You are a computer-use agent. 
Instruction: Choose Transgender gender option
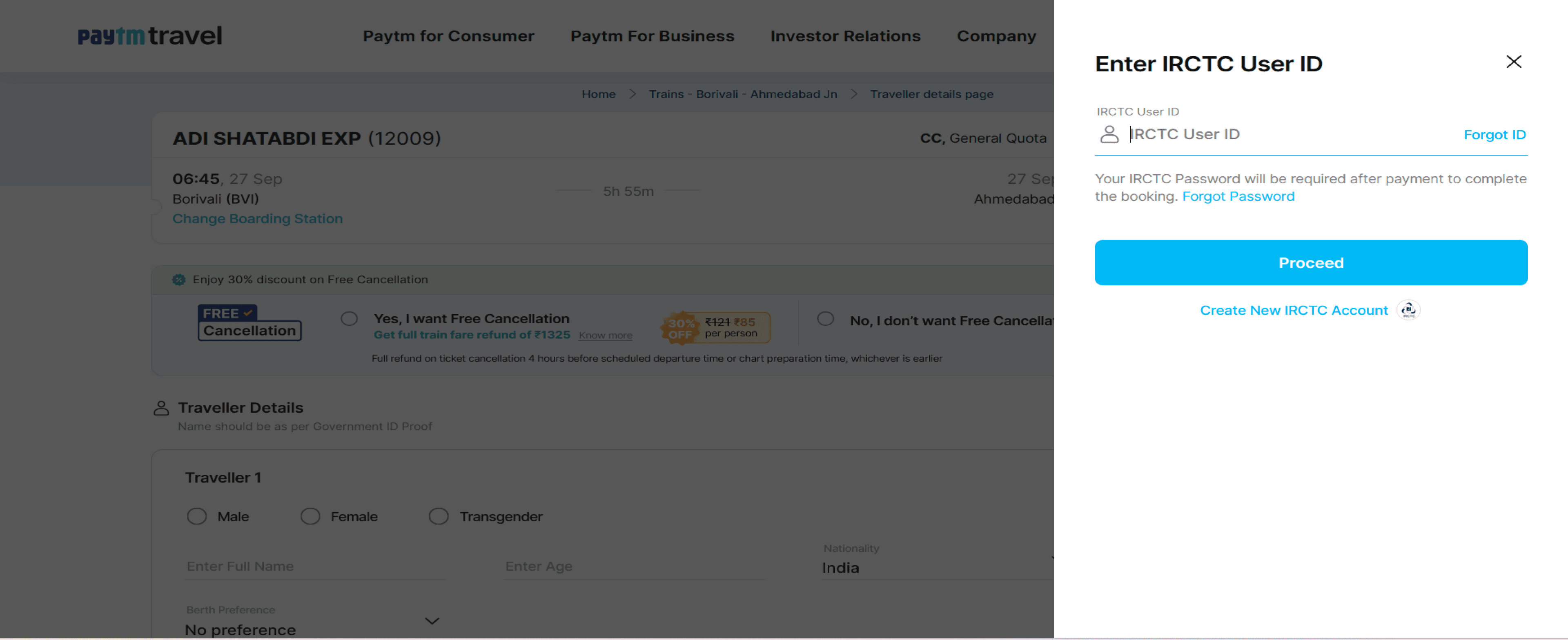point(438,516)
